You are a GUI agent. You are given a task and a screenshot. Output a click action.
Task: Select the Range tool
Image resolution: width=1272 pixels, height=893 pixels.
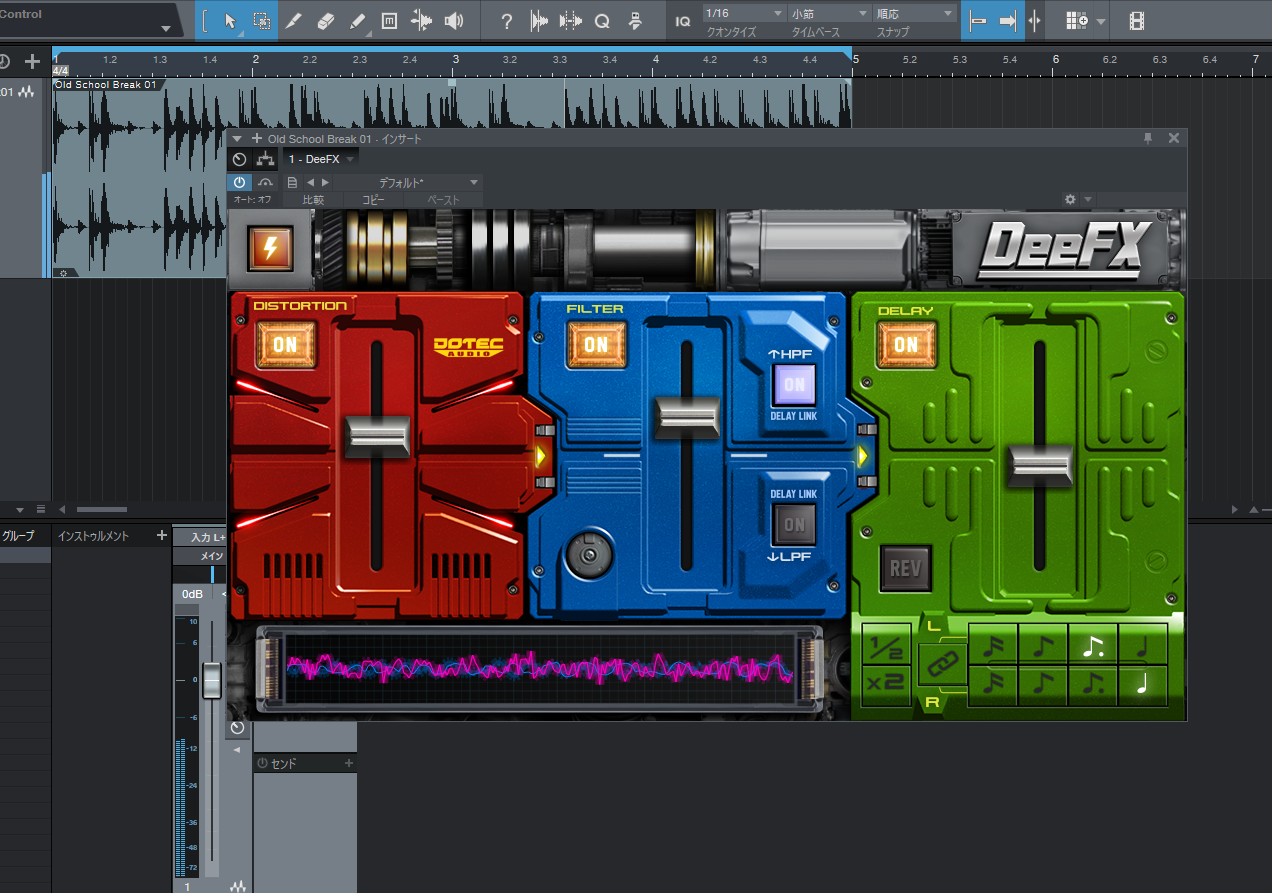[x=261, y=20]
